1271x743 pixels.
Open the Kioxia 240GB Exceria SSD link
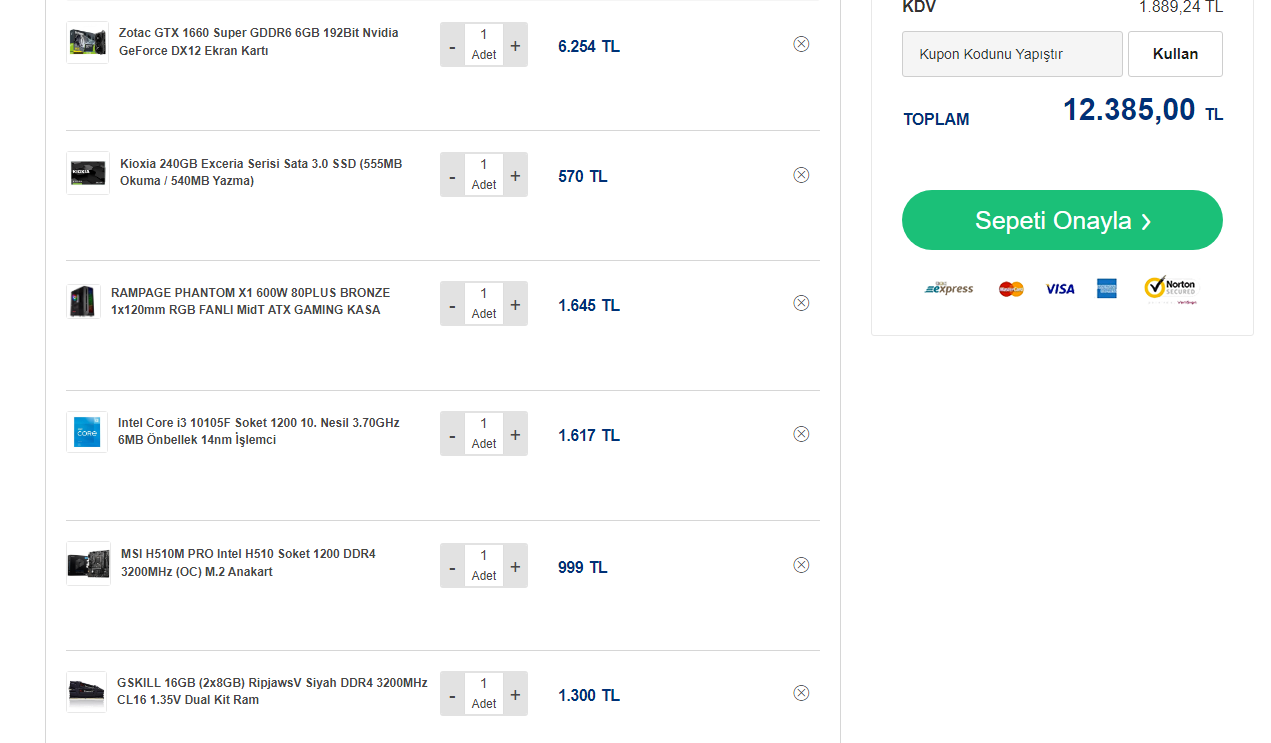click(260, 172)
